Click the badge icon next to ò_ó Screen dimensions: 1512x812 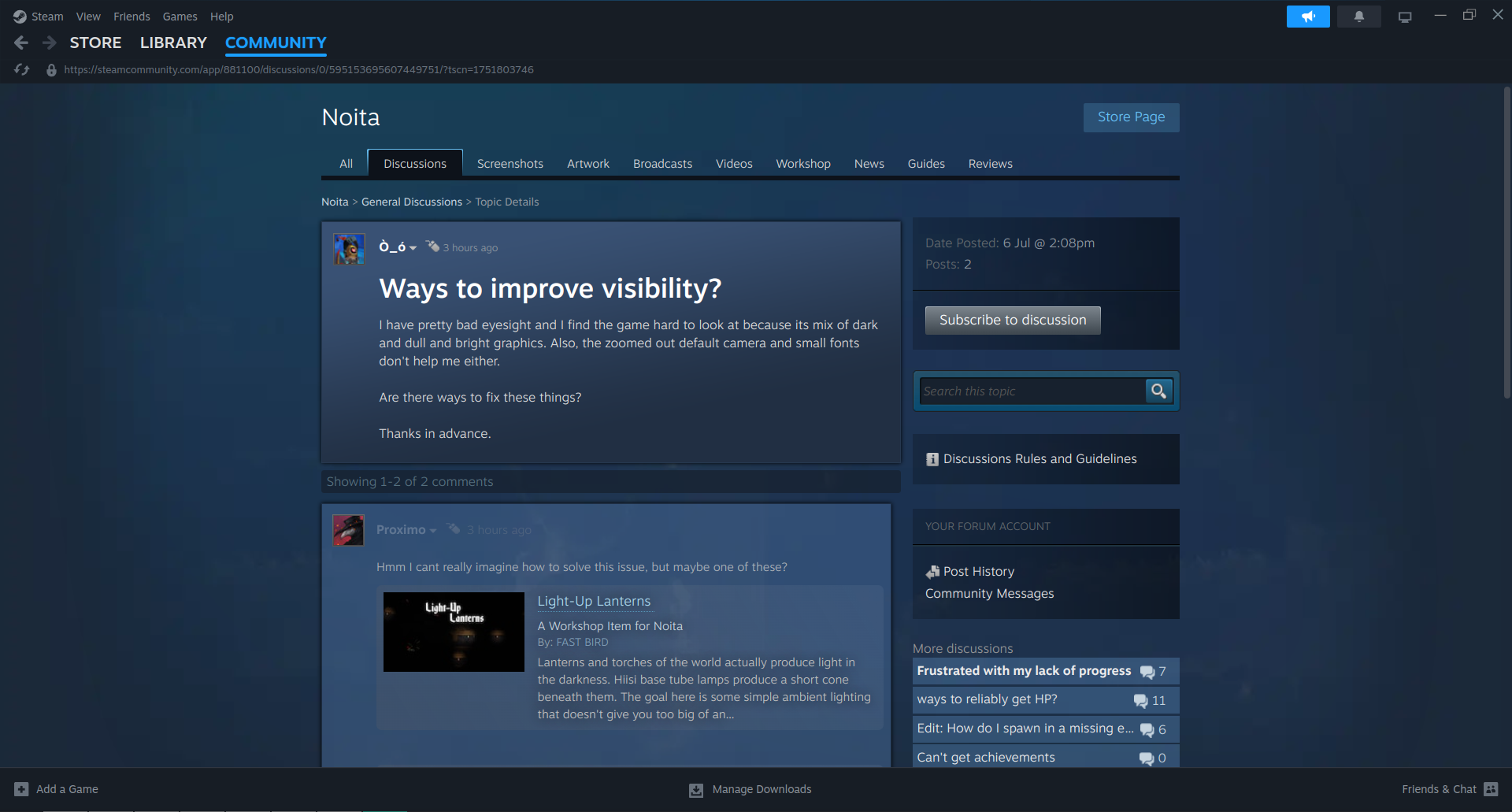click(x=432, y=247)
